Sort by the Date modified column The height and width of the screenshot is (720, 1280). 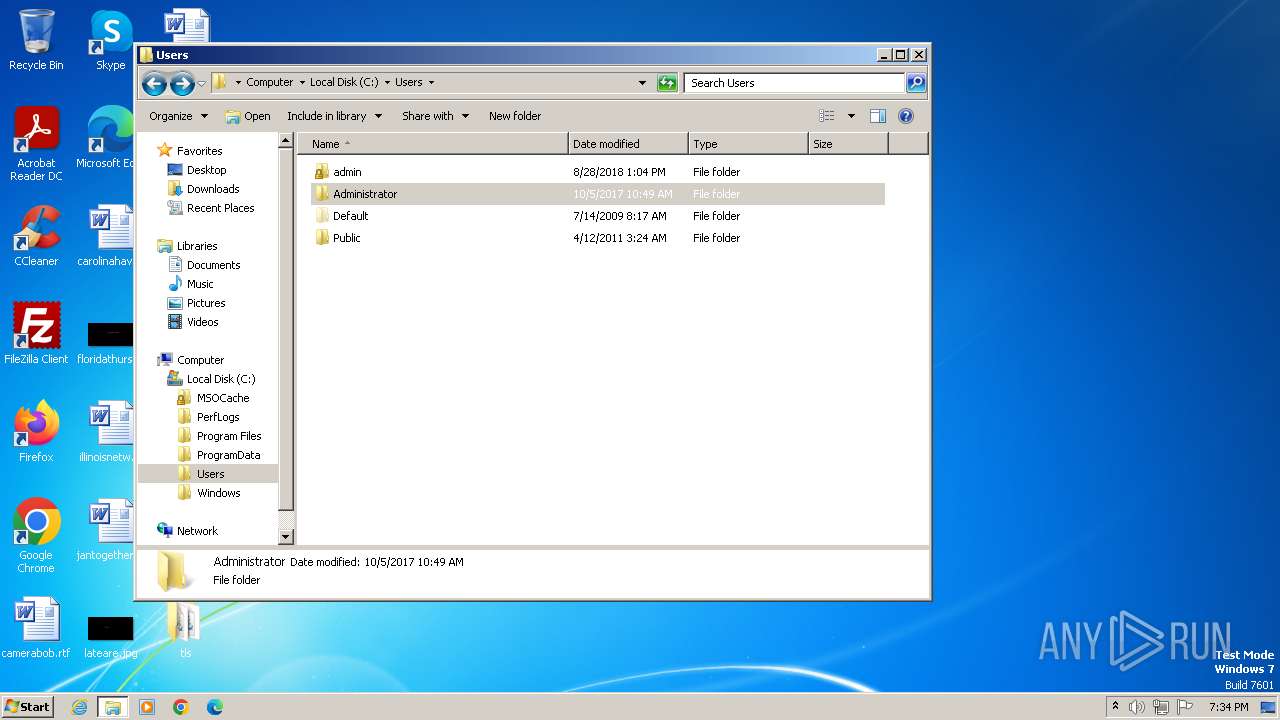coord(628,144)
